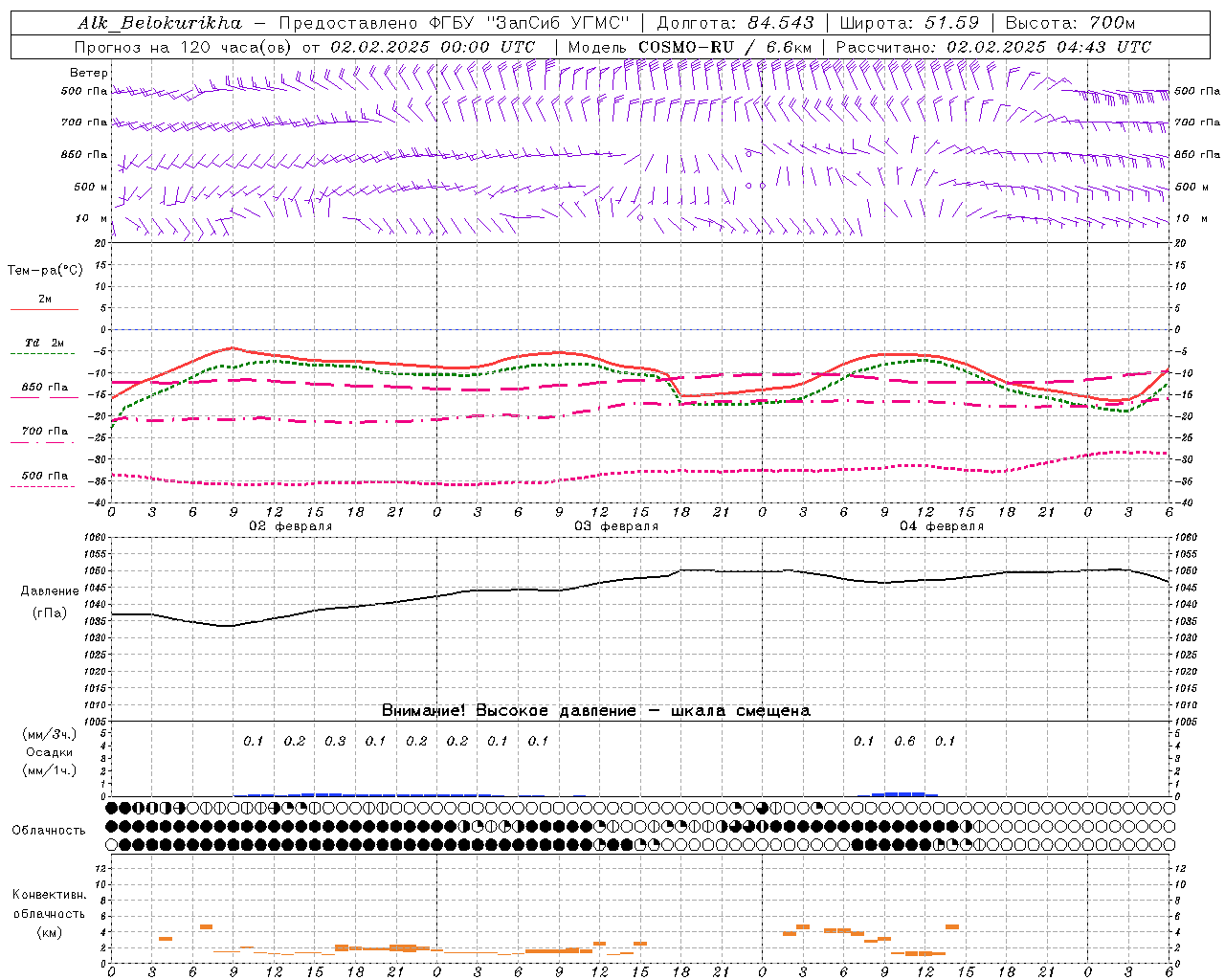The image size is (1225, 980).
Task: Click the (гПа) pressure unit label
Action: point(50,613)
